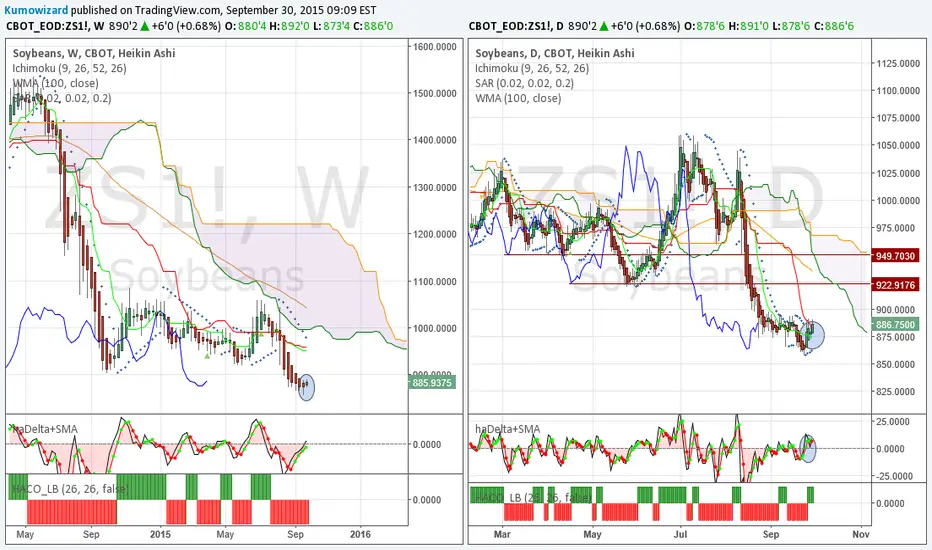Click the green 885.9375 last price tag
This screenshot has height=550, width=932.
click(432, 382)
